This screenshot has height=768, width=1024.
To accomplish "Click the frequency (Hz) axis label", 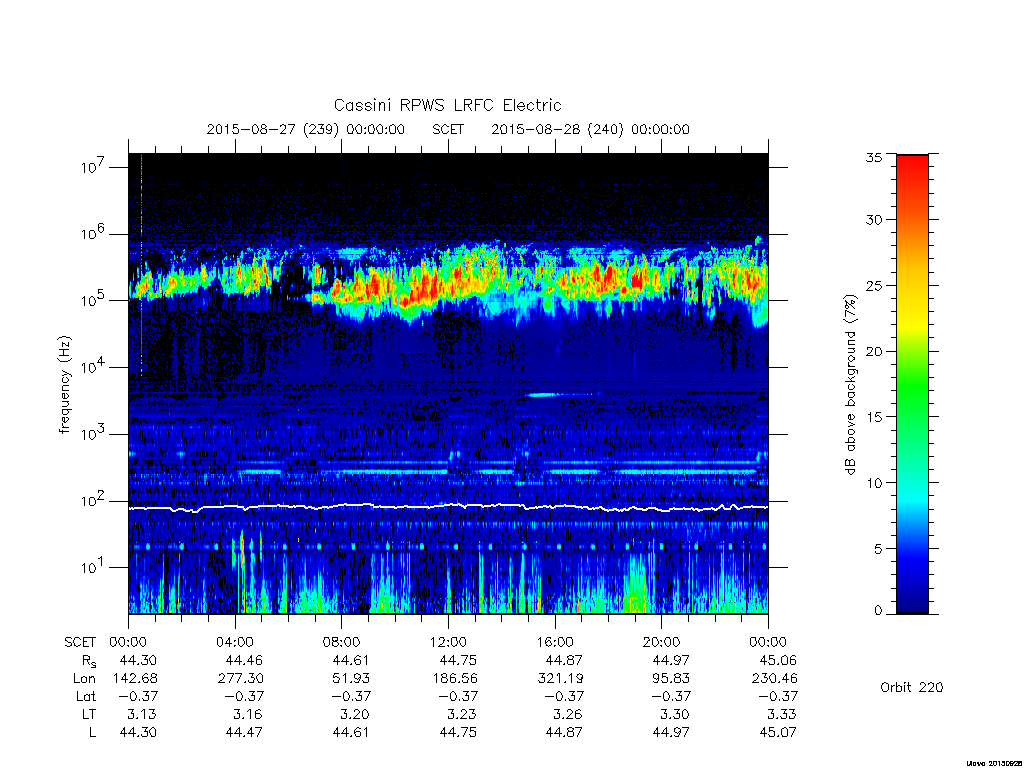I will tap(64, 385).
